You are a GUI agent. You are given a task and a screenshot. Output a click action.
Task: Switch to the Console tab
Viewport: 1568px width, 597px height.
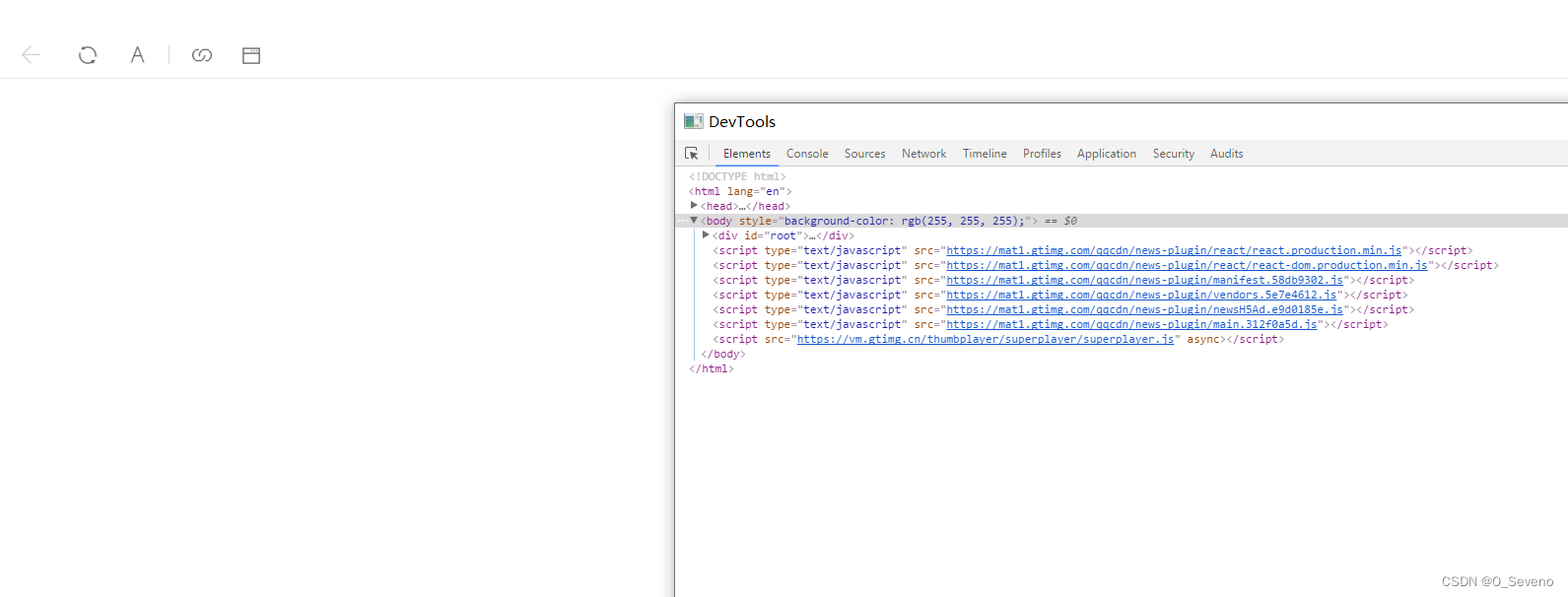click(x=807, y=154)
